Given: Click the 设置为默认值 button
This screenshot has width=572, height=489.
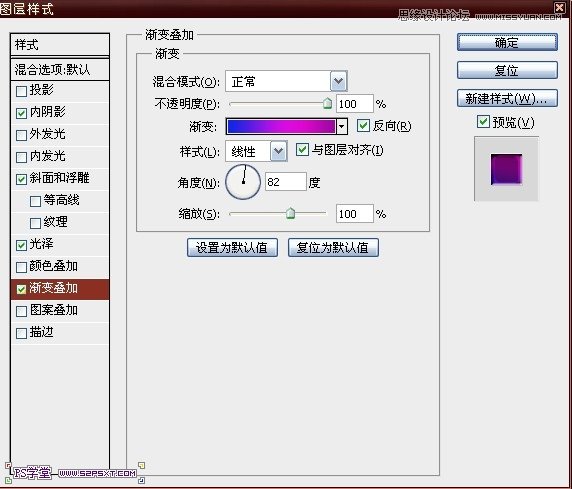Looking at the screenshot, I should click(232, 248).
